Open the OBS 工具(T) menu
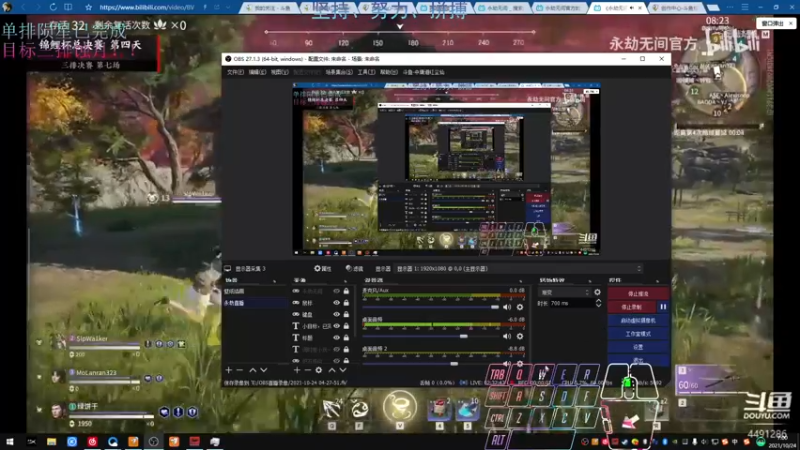 click(x=366, y=72)
